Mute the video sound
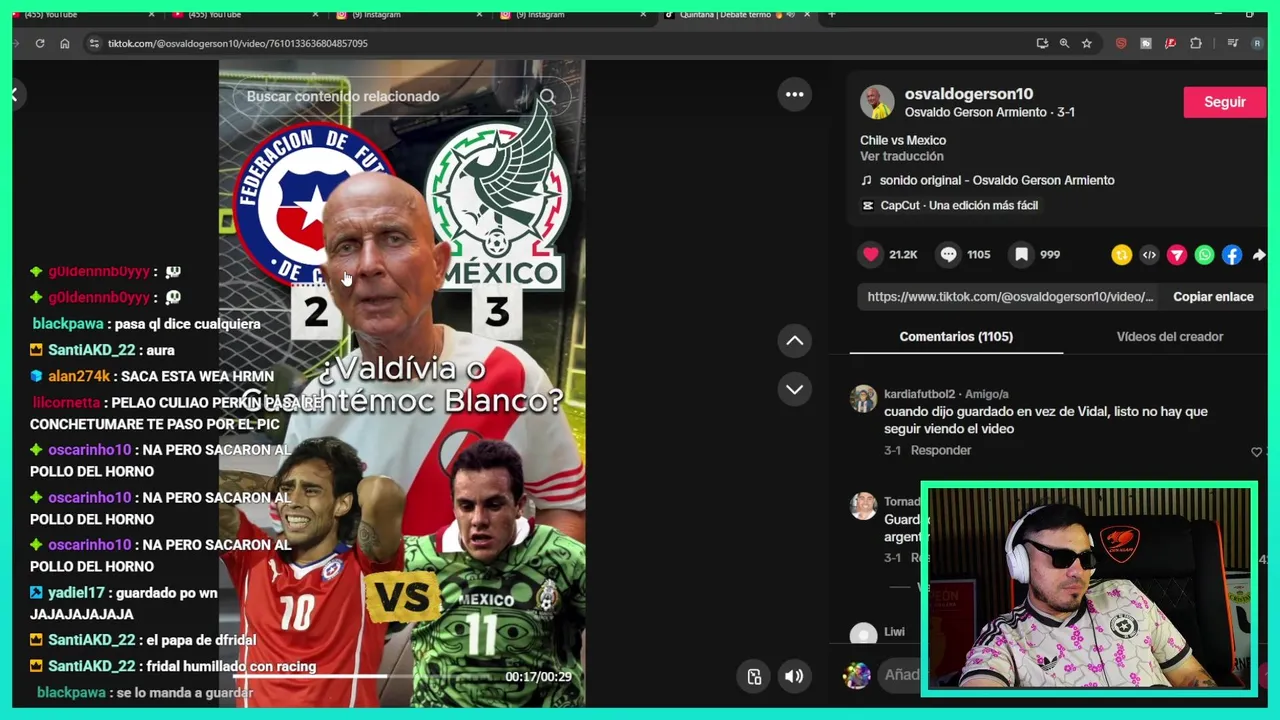The width and height of the screenshot is (1280, 720). tap(794, 676)
